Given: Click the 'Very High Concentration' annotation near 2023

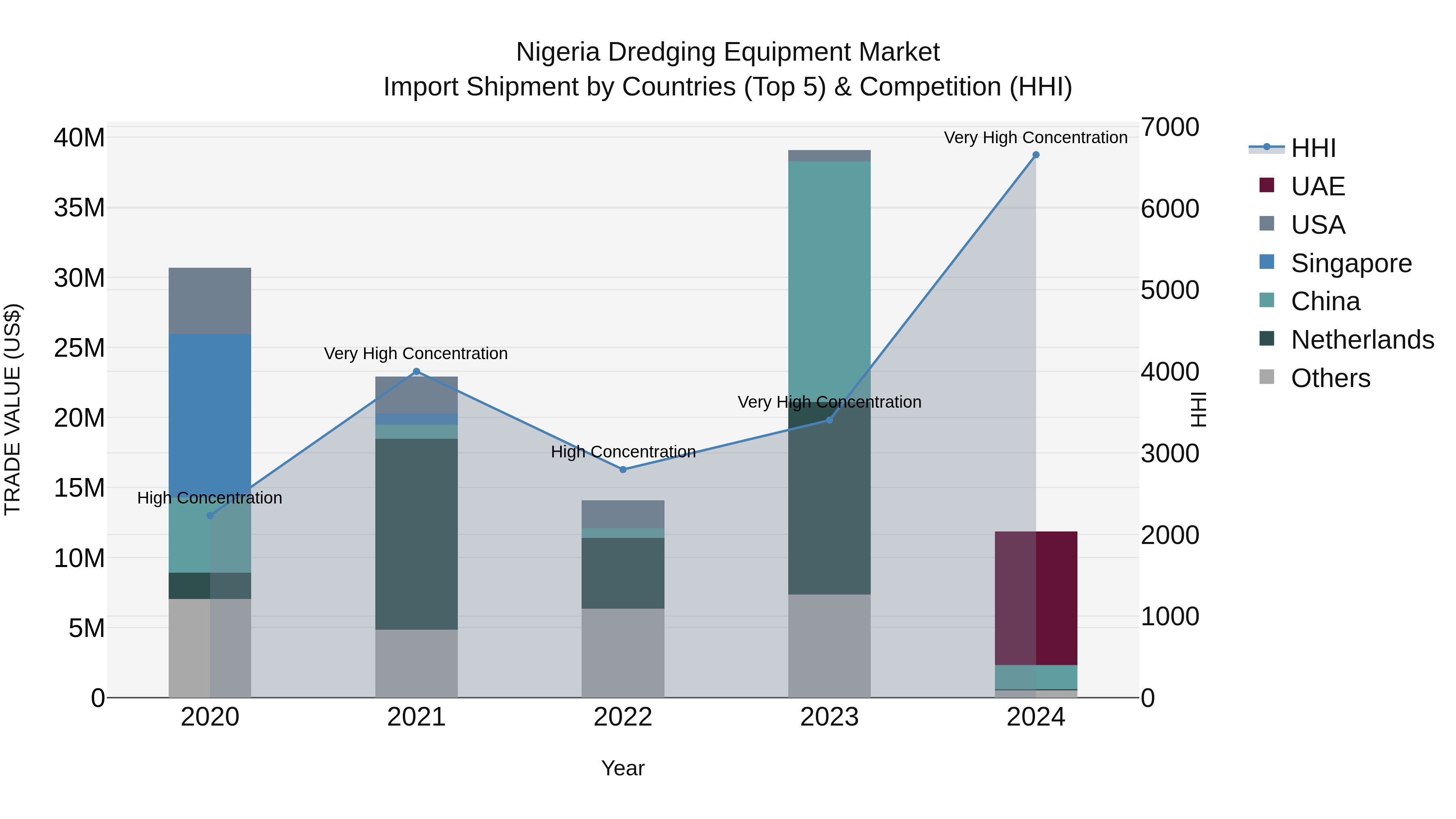Looking at the screenshot, I should coord(829,402).
